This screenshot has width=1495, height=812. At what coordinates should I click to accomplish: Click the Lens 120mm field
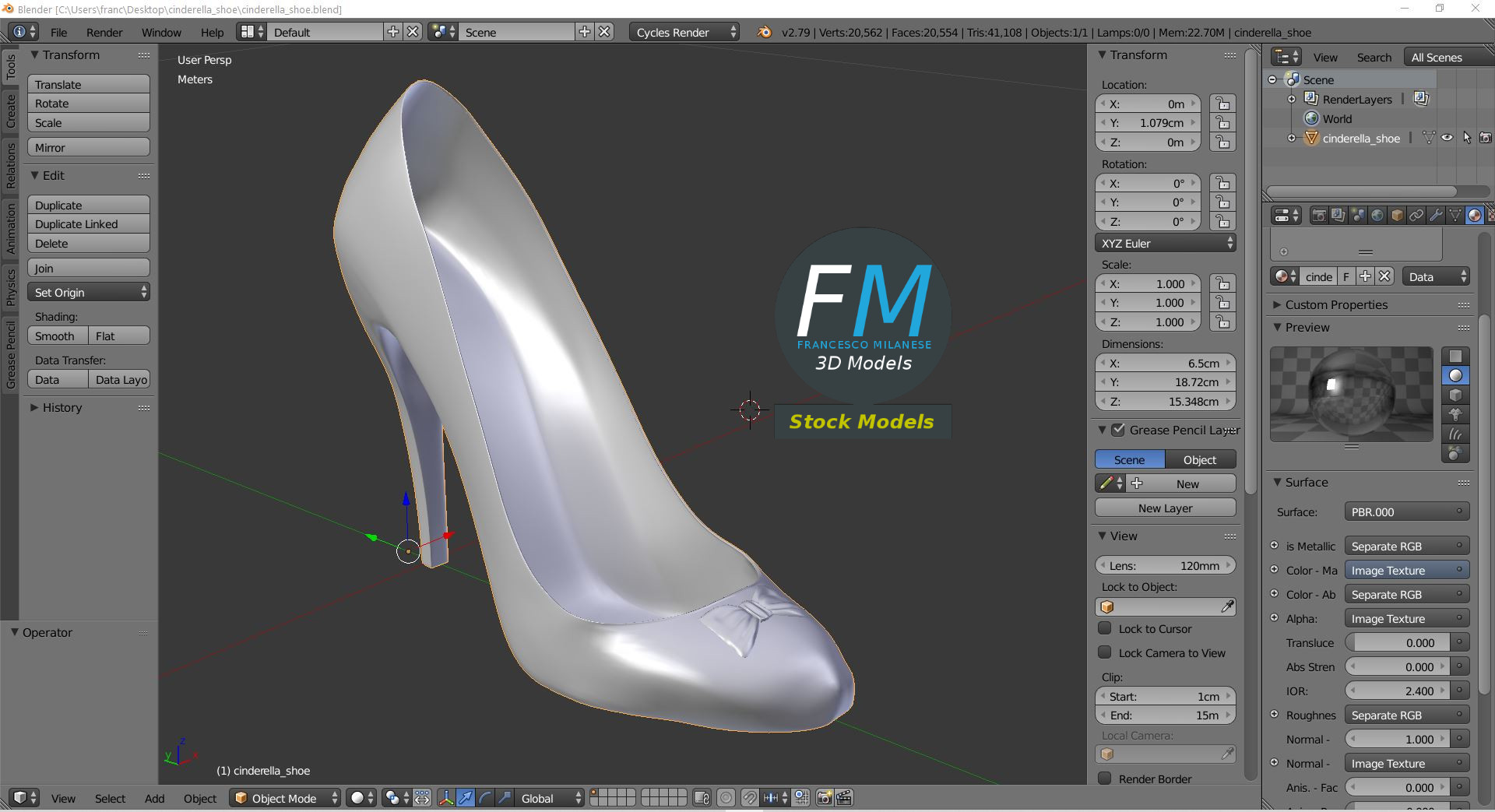pos(1165,565)
